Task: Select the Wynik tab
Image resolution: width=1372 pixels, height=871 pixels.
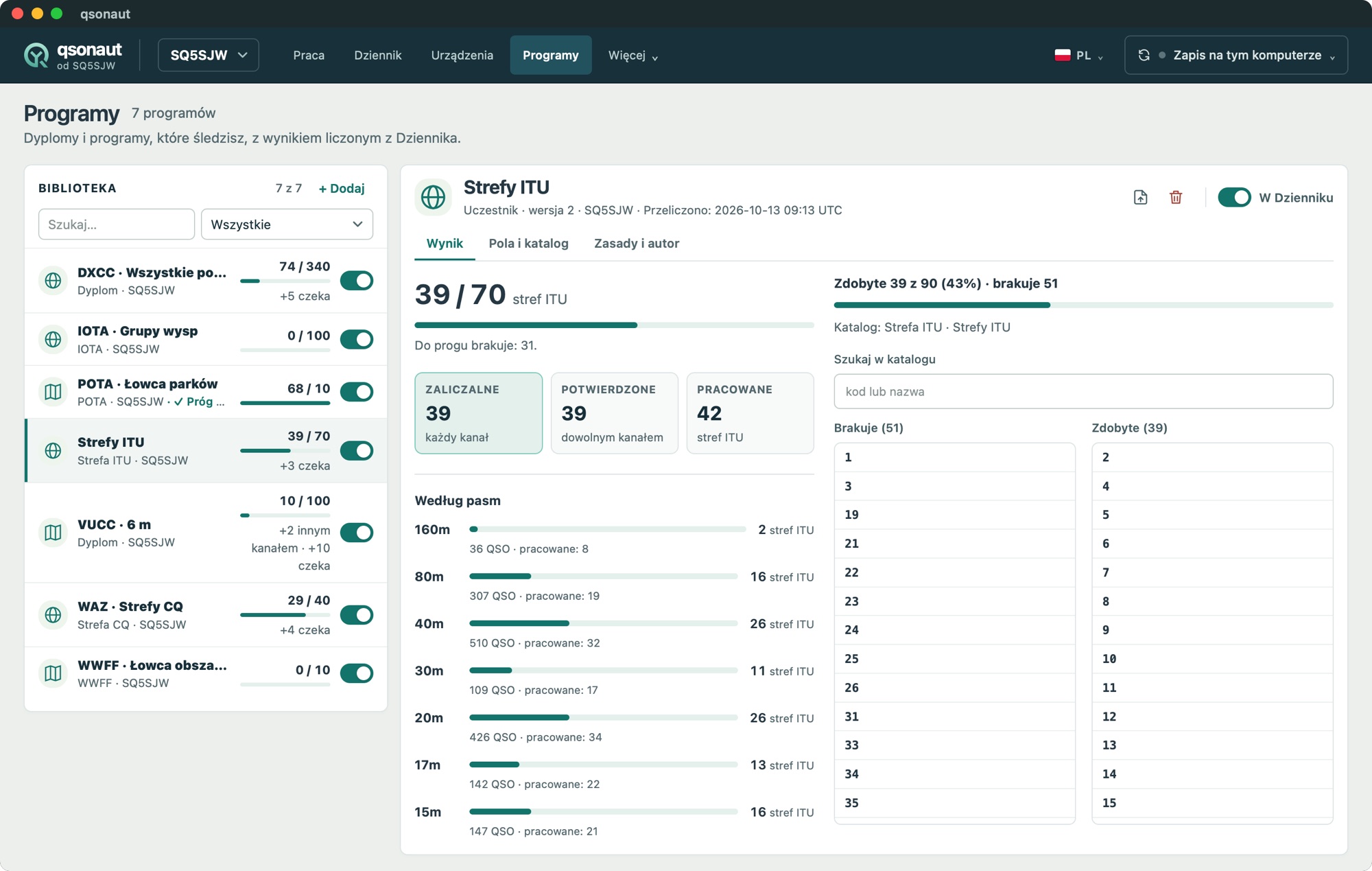Action: [445, 243]
